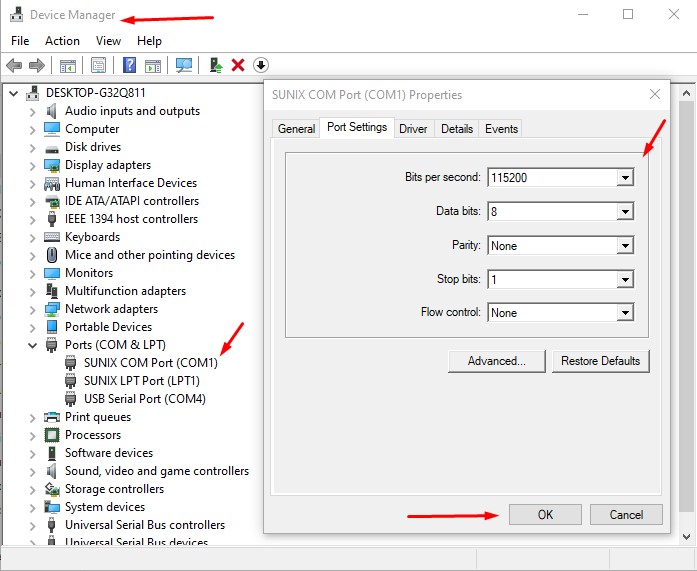This screenshot has height=571, width=697.
Task: Confirm settings with the OK button
Action: pos(545,515)
